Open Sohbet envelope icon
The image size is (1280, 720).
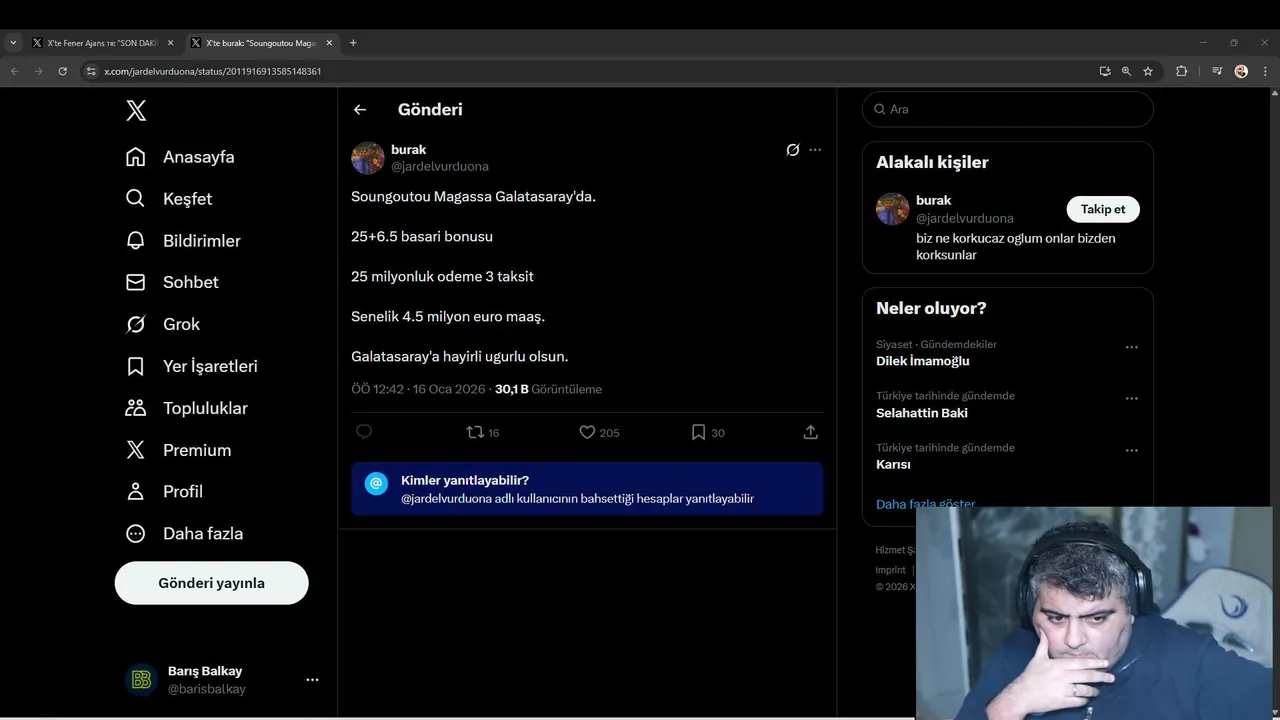(x=136, y=282)
